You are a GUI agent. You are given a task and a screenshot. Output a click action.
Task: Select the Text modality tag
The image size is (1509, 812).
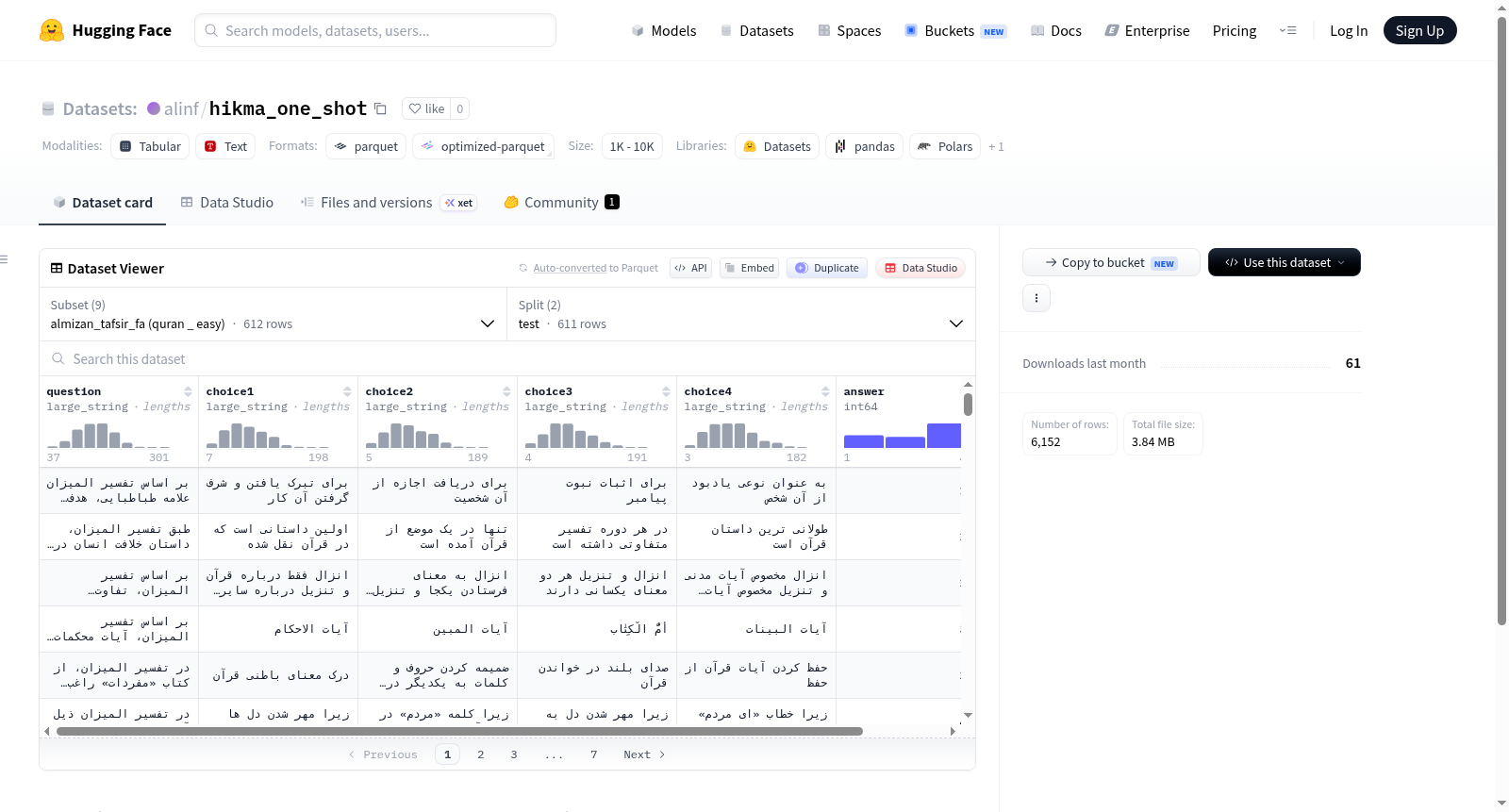pos(225,146)
